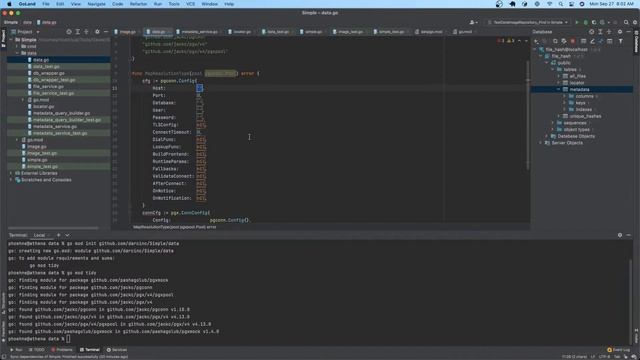Screen dimensions: 640x360
Task: Click the user account icon in top toolbar
Action: pyautogui.click(x=473, y=22)
